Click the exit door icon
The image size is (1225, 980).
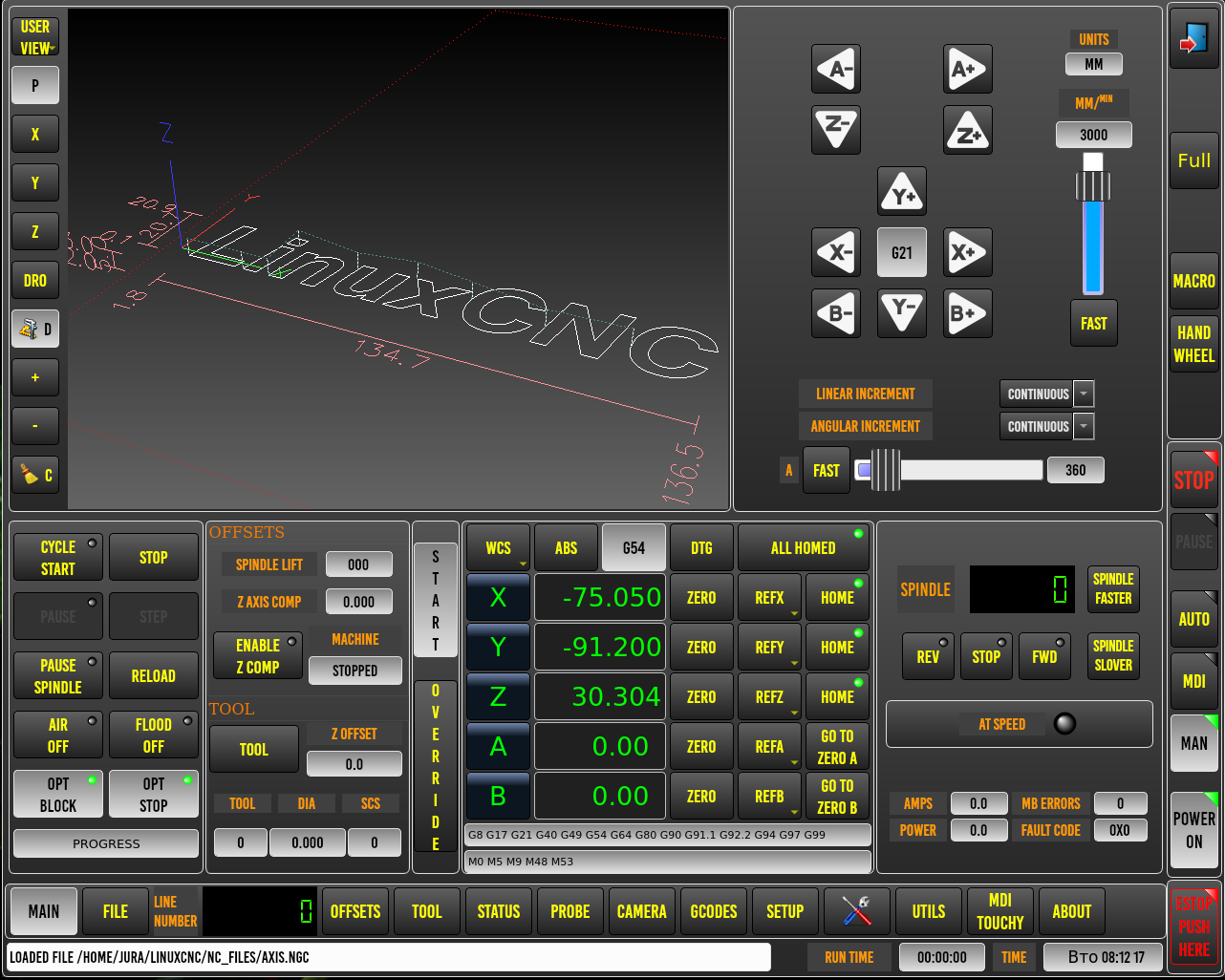(x=1194, y=38)
